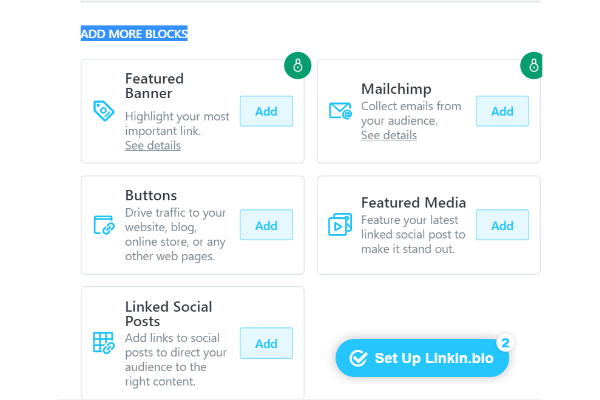Click the Buttons link-window icon

[104, 225]
